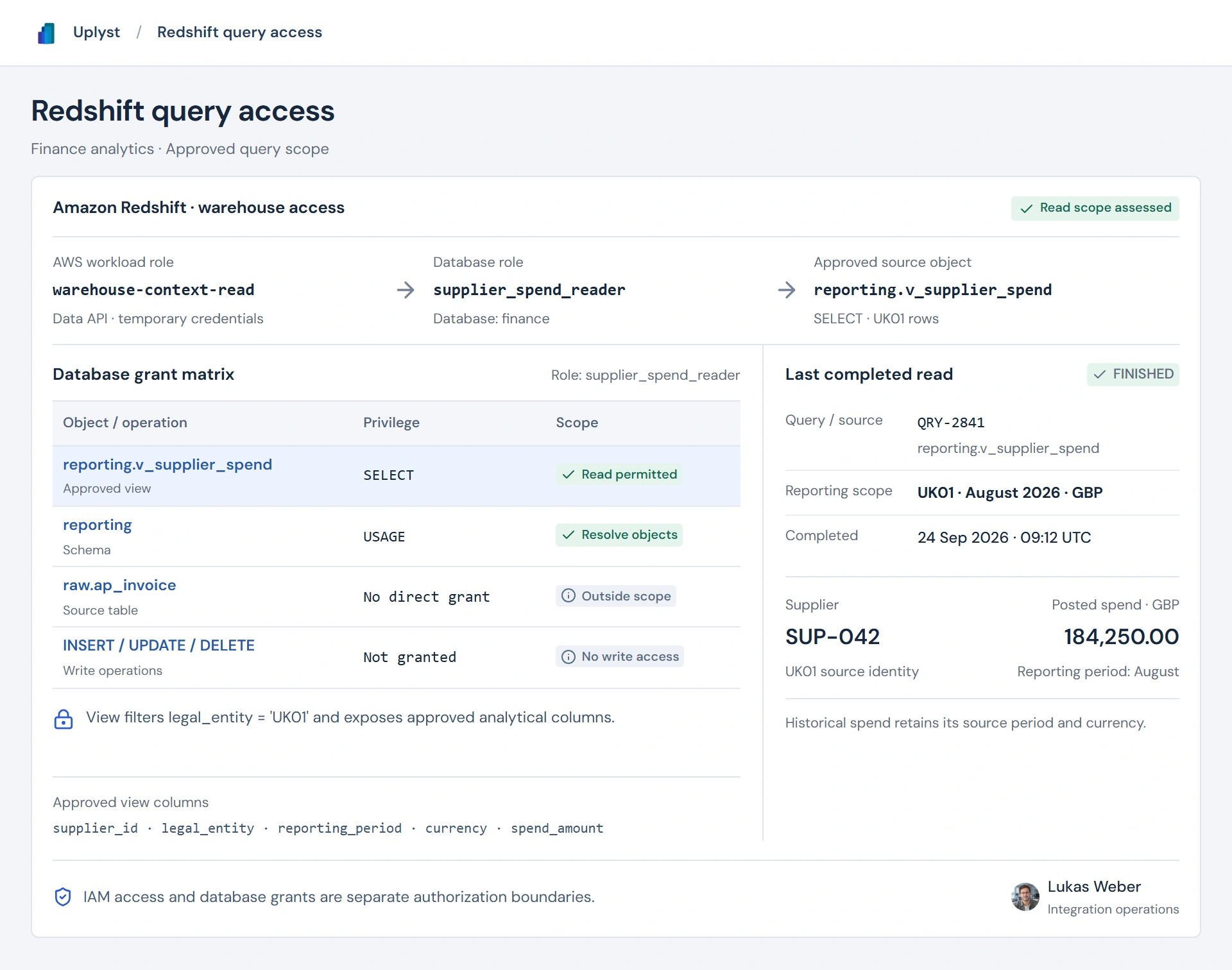Click the Database: finance caption
Image resolution: width=1232 pixels, height=970 pixels.
491,319
